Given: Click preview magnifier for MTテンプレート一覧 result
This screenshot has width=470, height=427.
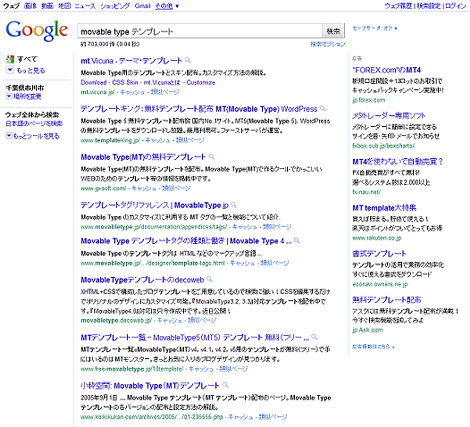Looking at the screenshot, I should (314, 337).
